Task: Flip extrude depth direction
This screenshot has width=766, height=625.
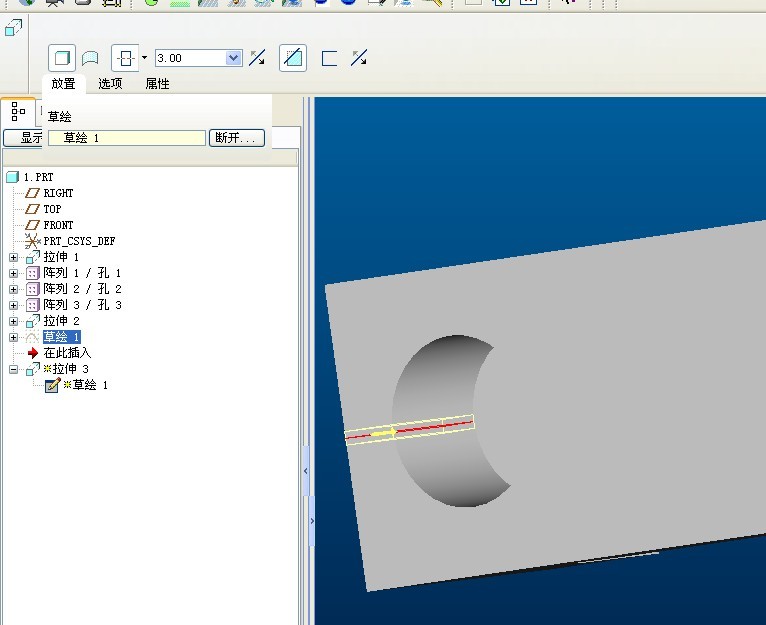Action: point(257,58)
